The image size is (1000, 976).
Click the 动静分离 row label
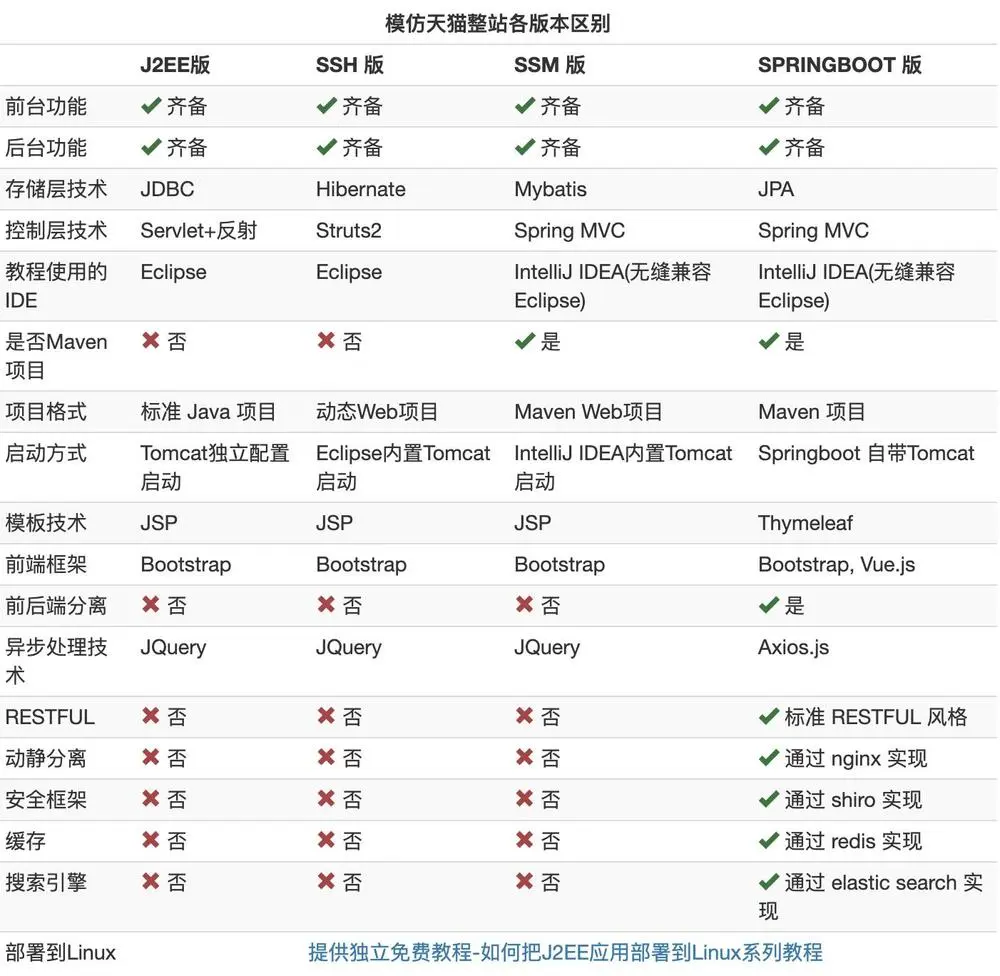coord(45,758)
